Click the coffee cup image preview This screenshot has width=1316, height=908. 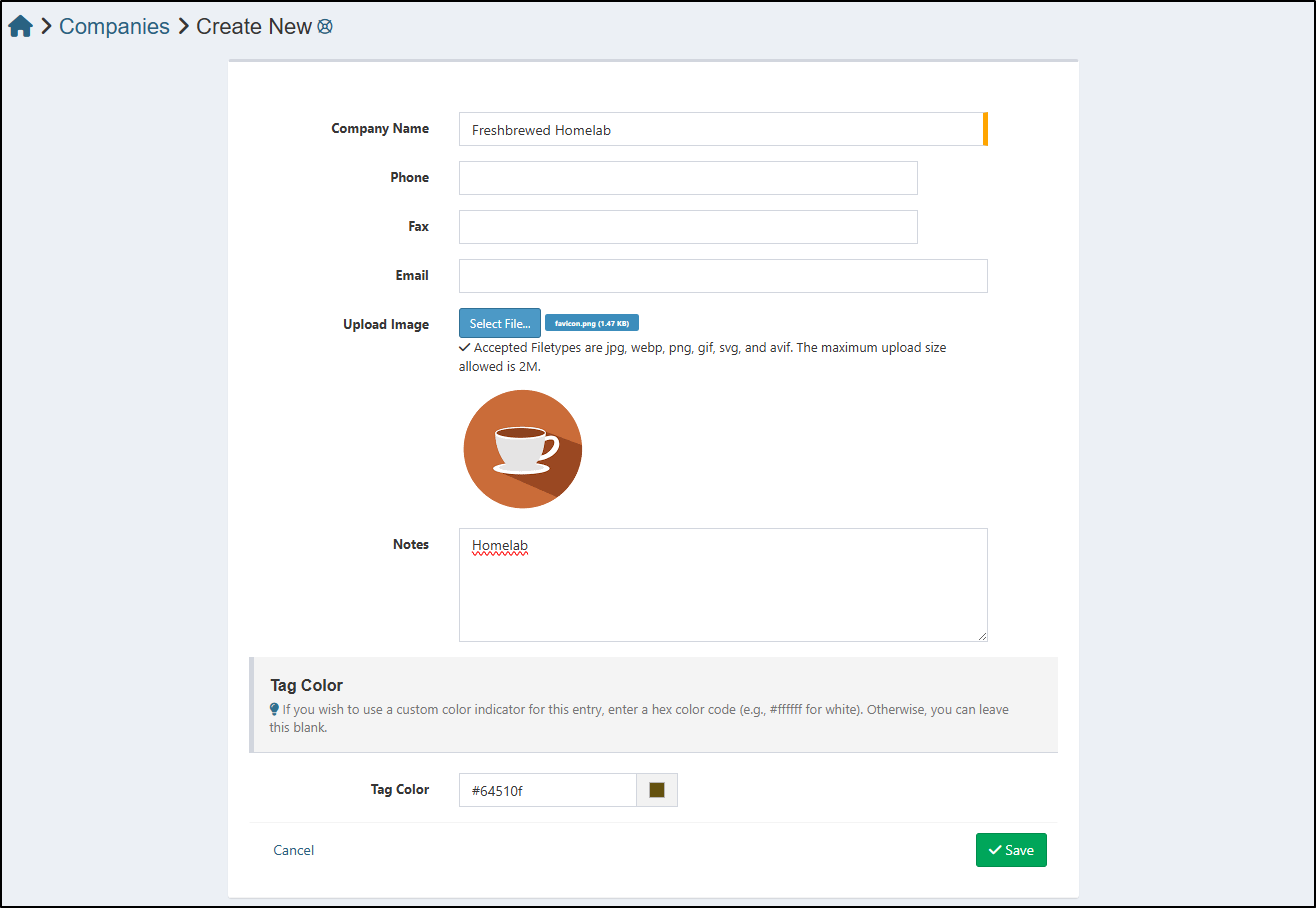pos(523,449)
